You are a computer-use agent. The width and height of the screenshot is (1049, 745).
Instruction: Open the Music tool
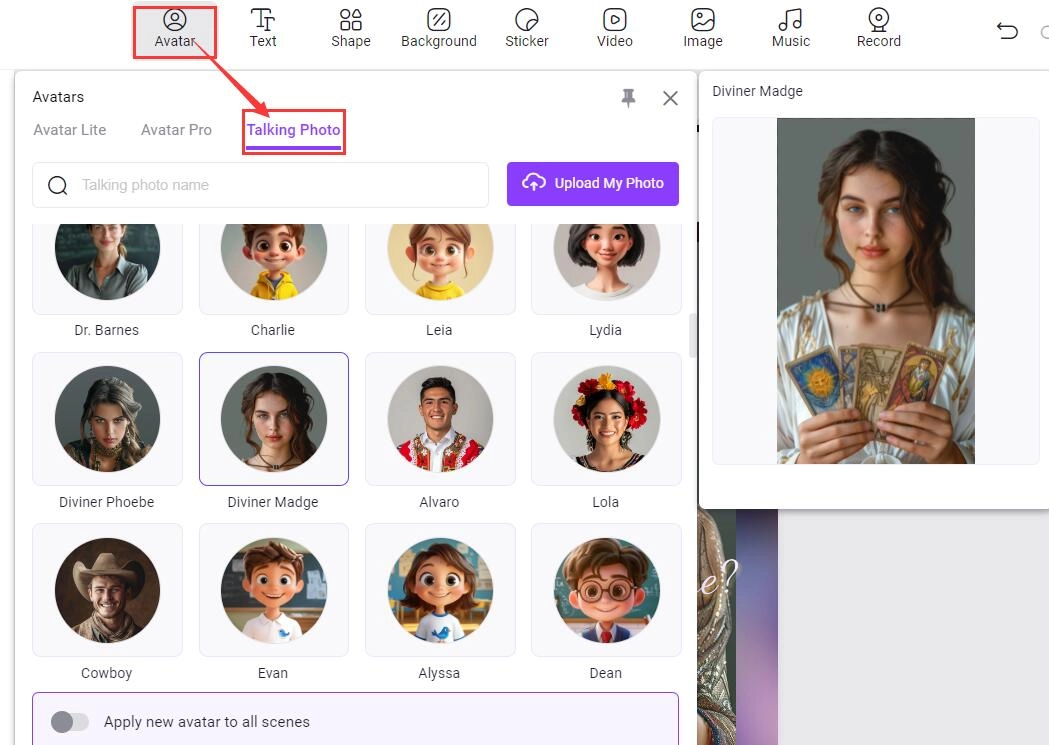(x=791, y=28)
